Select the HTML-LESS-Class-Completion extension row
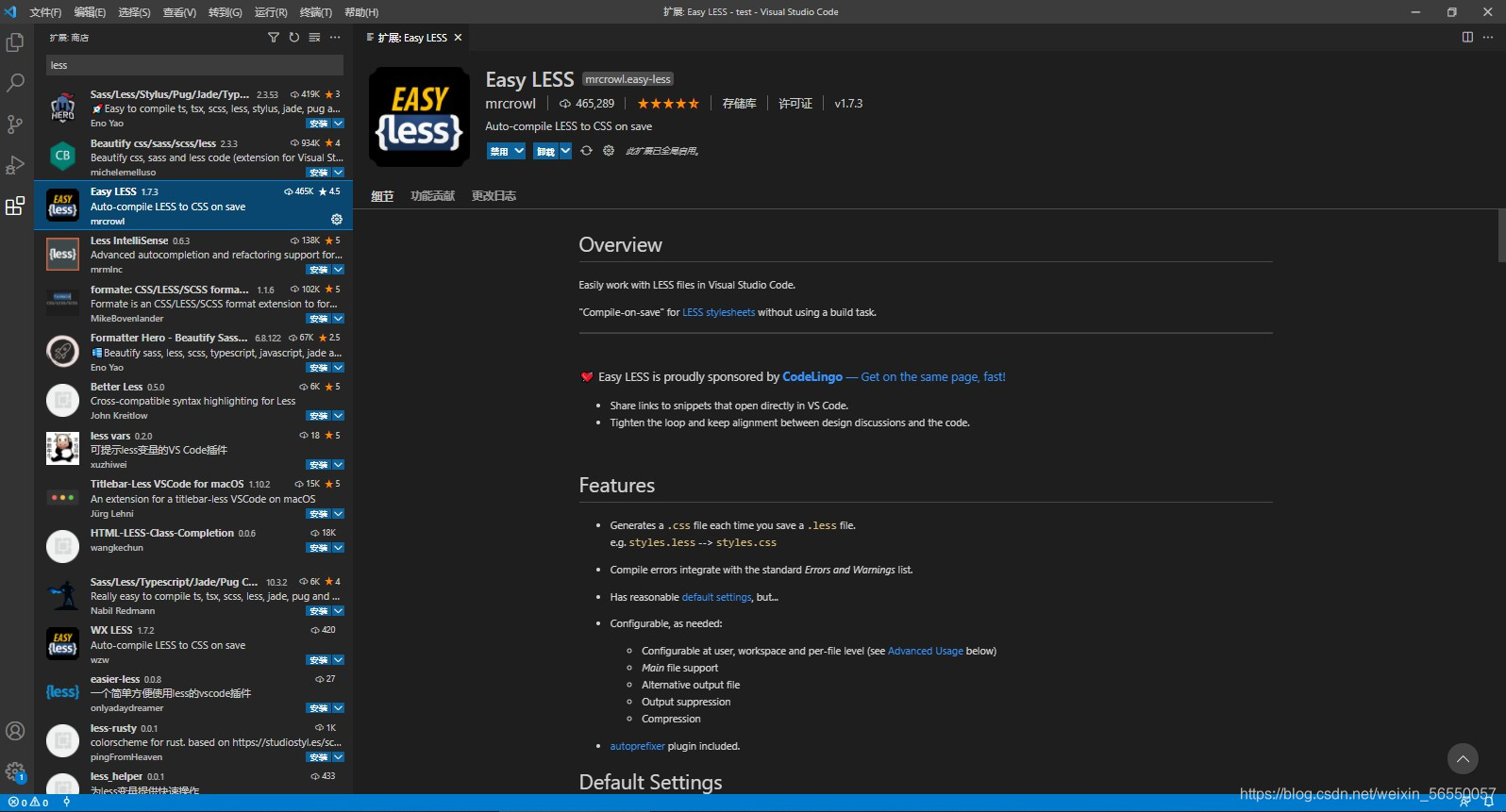 tap(193, 547)
